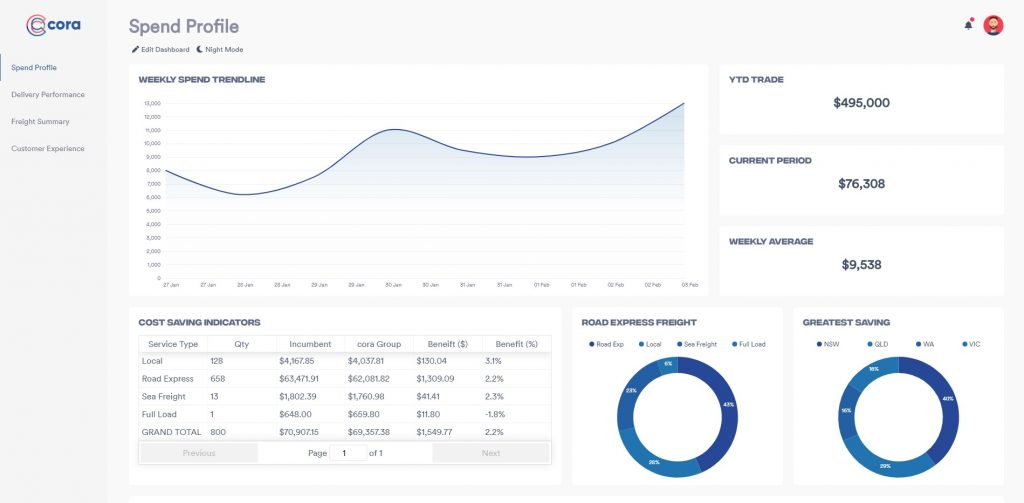Sort by Service Type column header
The image size is (1024, 503).
pyautogui.click(x=173, y=344)
